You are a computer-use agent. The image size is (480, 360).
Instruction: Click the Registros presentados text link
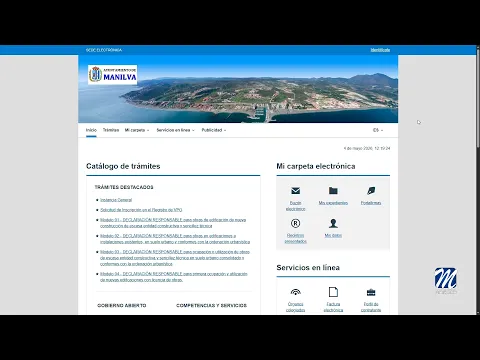(x=295, y=238)
